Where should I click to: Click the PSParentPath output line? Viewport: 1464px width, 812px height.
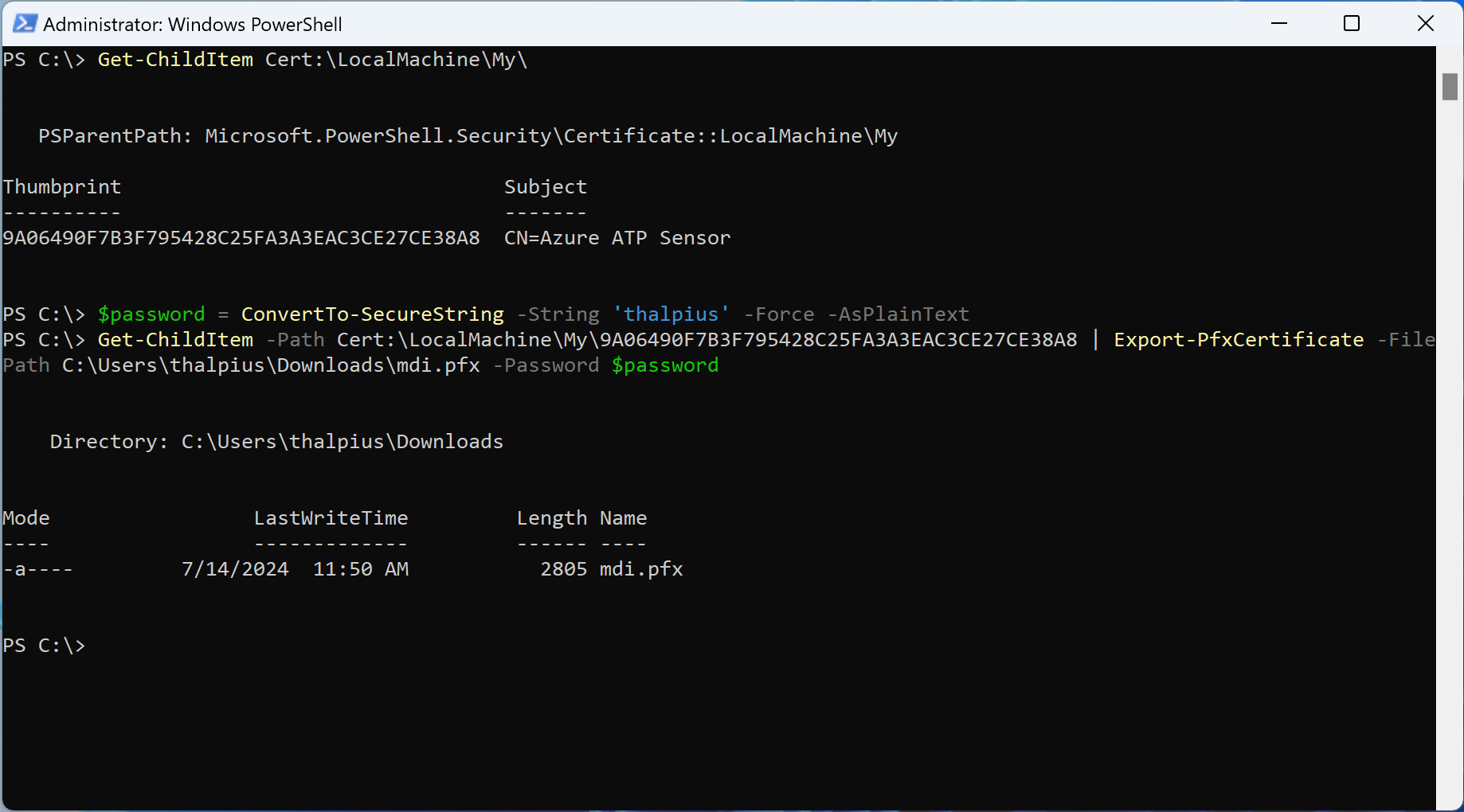pyautogui.click(x=468, y=136)
